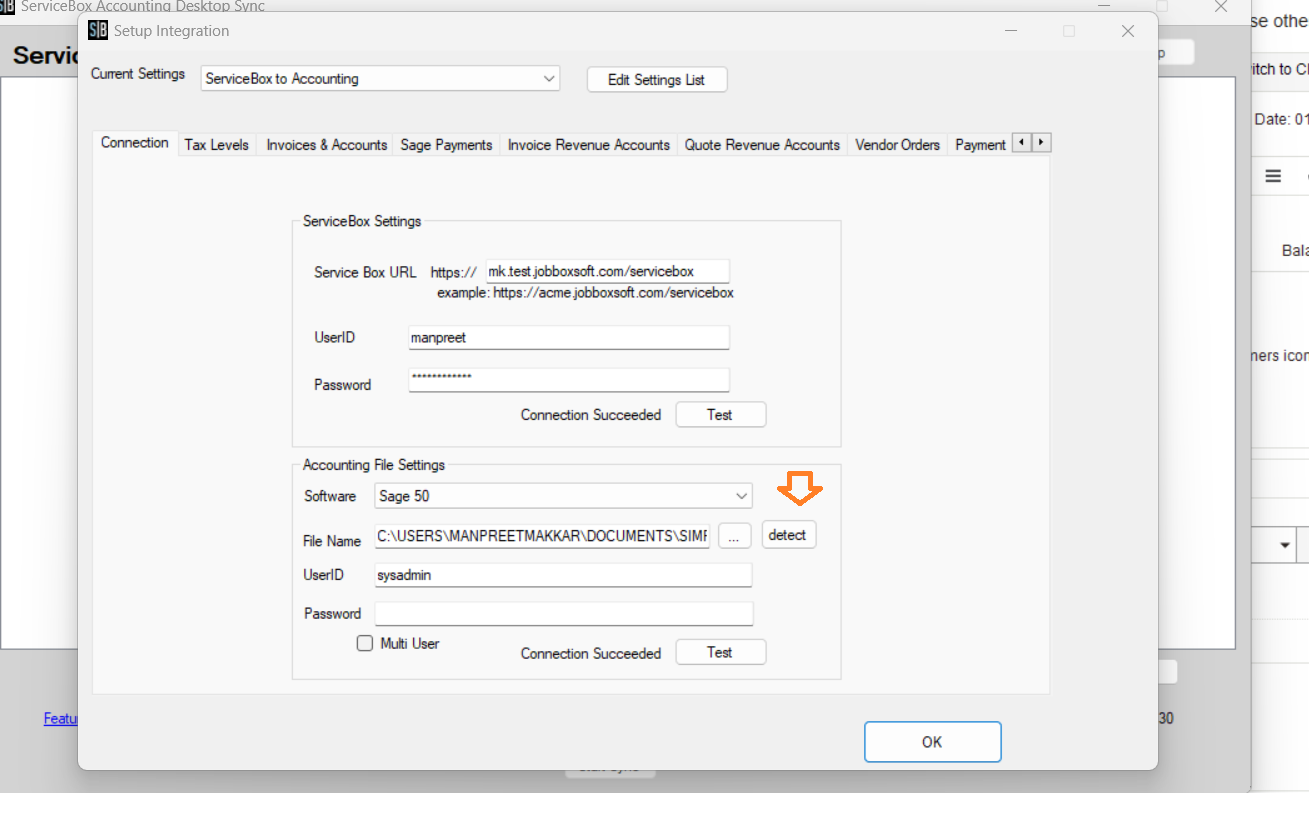Screen dimensions: 1309x825
Task: Expand the Software dropdown showing Sage 50
Action: [x=564, y=496]
